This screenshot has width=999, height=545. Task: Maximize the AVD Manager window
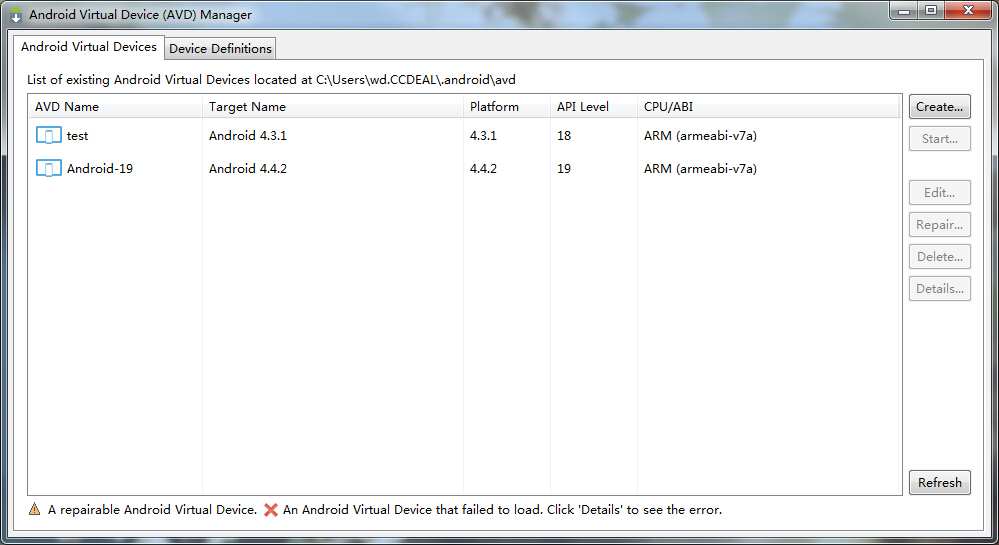tap(931, 11)
